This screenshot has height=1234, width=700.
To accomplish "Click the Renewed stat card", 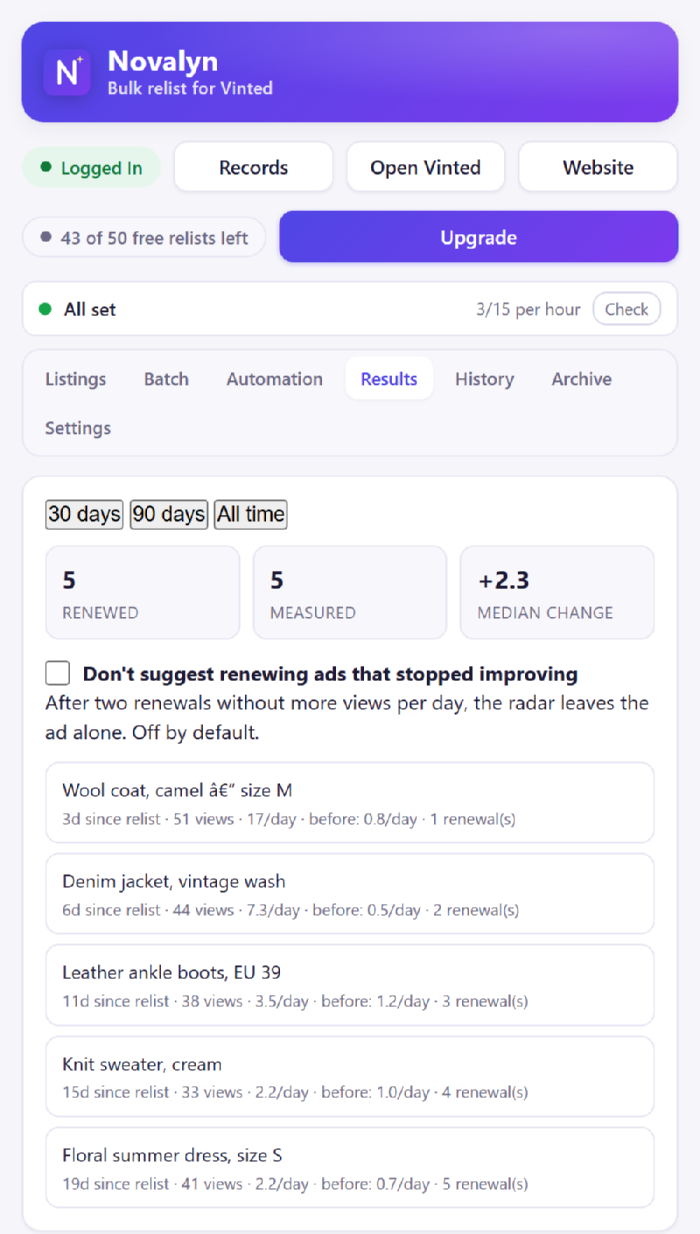I will tap(143, 592).
